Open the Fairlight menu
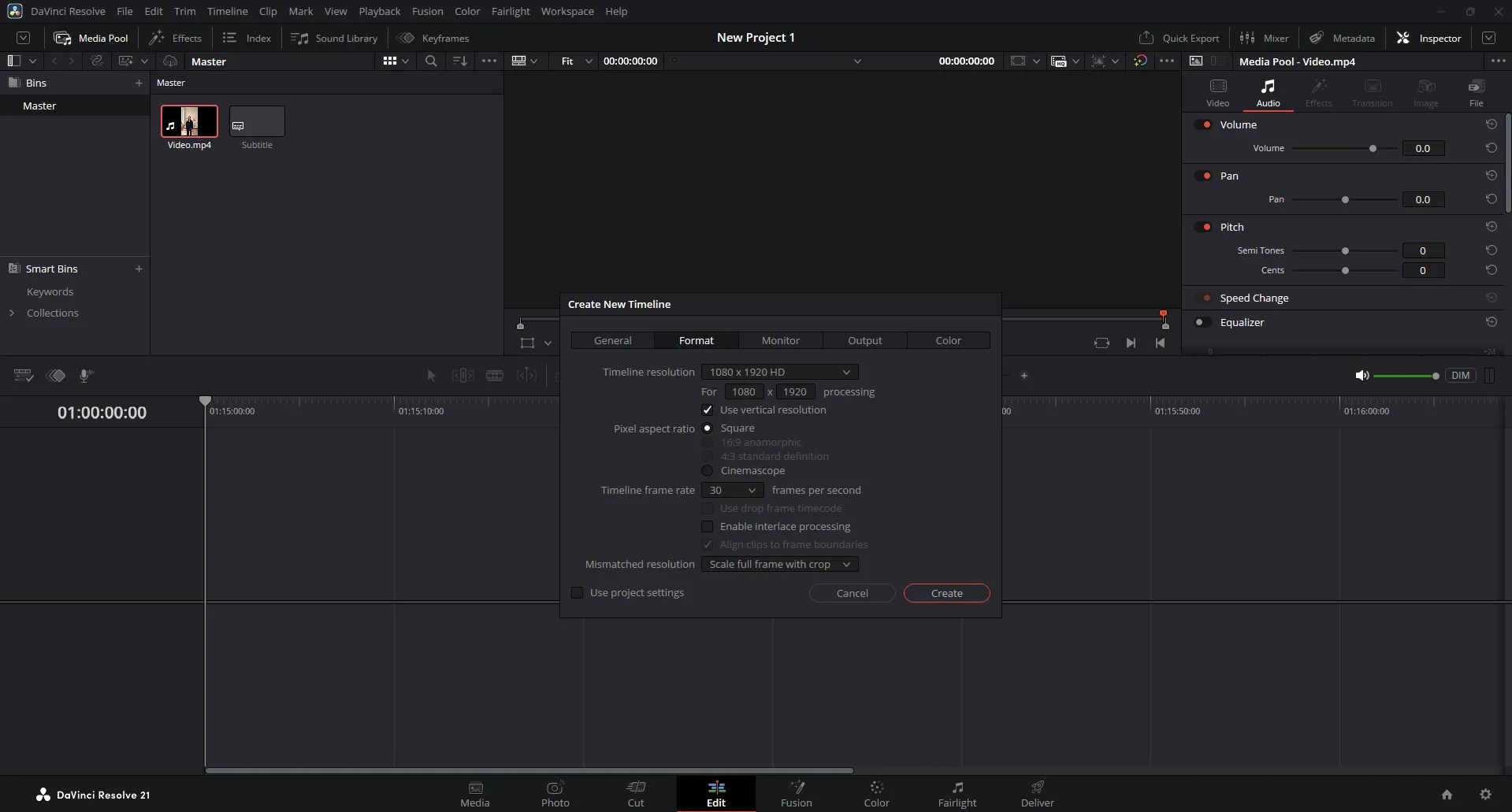The height and width of the screenshot is (812, 1512). click(511, 11)
